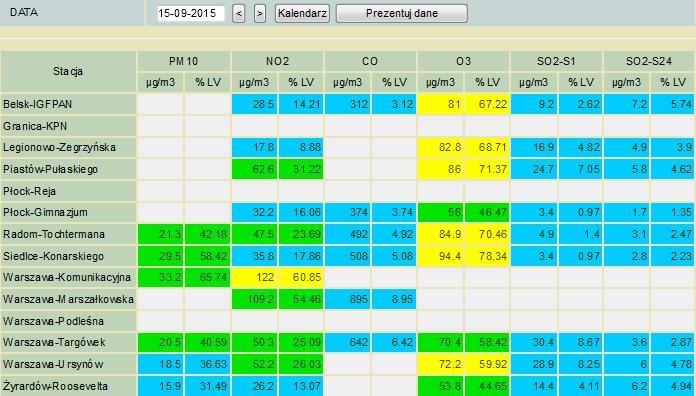
Task: Click the Prezentuj dane button
Action: 402,13
